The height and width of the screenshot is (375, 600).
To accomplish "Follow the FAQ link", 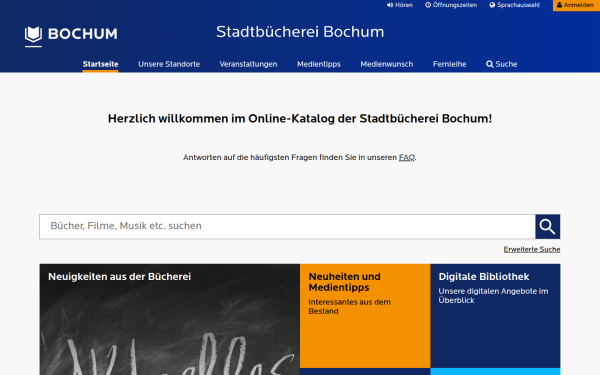I will (x=407, y=157).
